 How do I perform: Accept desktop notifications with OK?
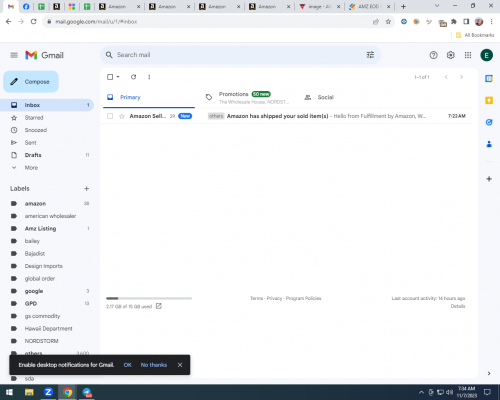(127, 365)
